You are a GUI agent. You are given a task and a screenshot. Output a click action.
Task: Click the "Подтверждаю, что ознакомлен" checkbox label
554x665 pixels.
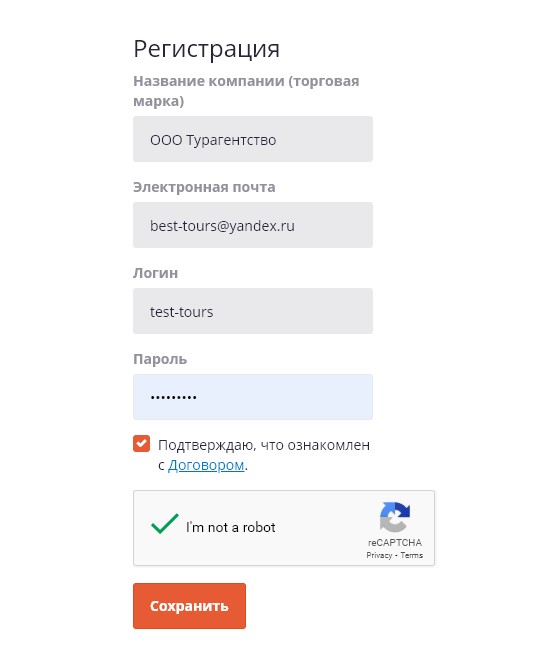pyautogui.click(x=264, y=445)
